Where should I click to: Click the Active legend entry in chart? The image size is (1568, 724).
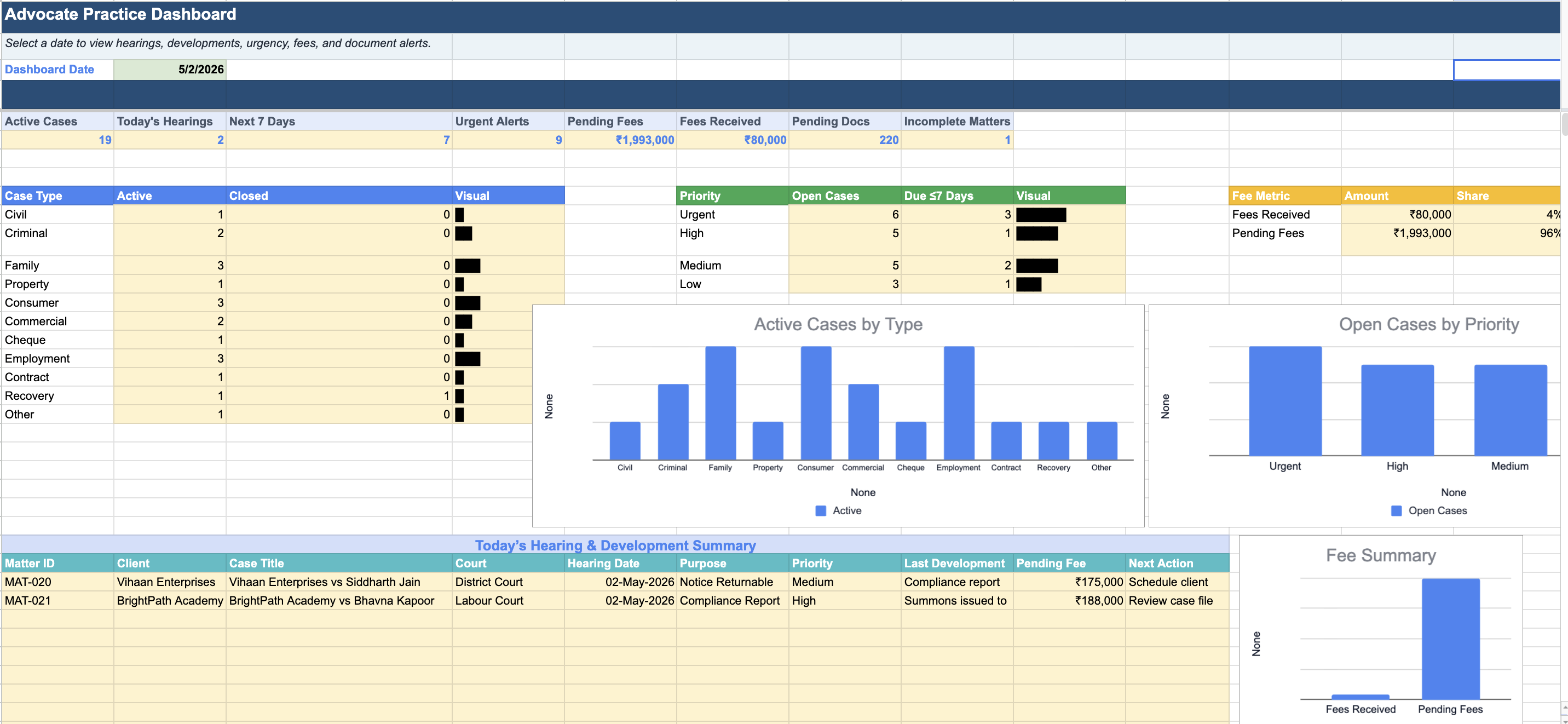pyautogui.click(x=839, y=511)
